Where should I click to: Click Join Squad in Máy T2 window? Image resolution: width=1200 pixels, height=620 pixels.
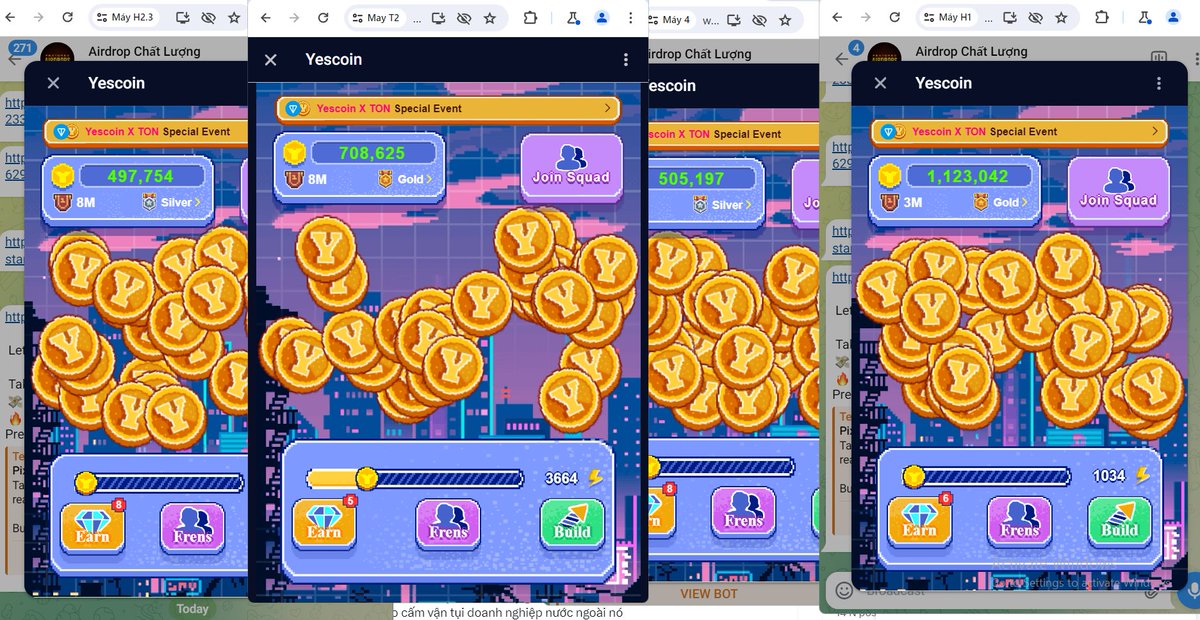[x=571, y=168]
